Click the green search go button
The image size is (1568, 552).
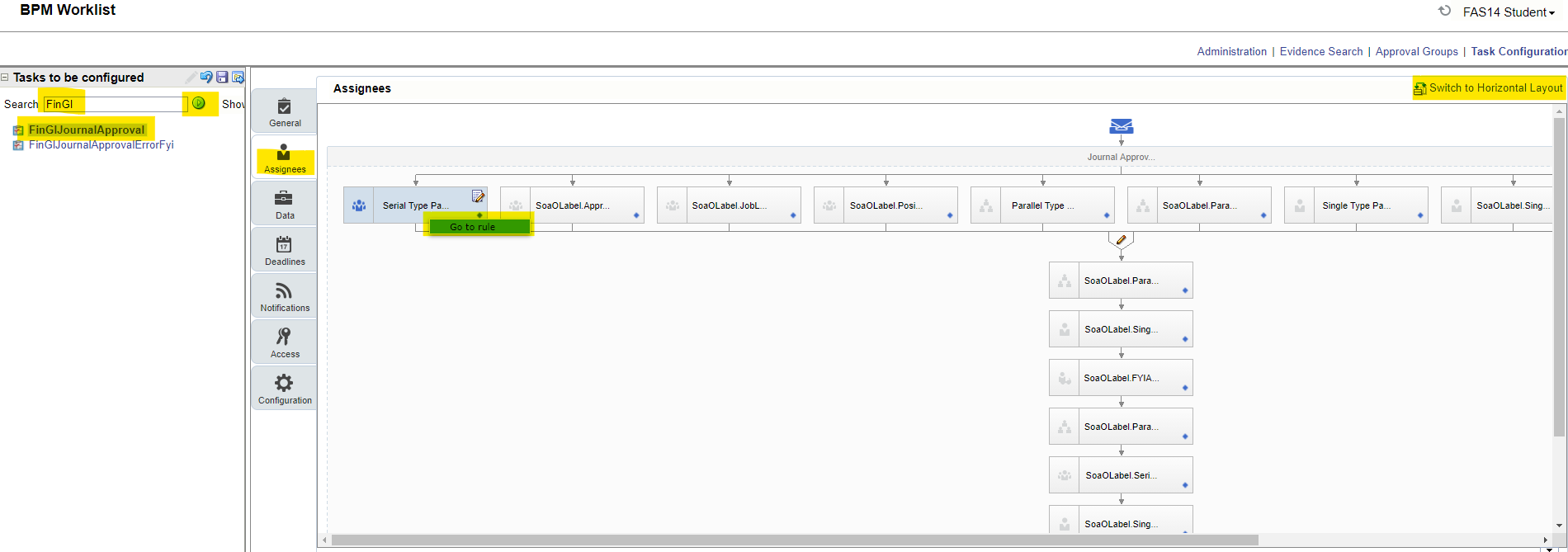(x=199, y=103)
